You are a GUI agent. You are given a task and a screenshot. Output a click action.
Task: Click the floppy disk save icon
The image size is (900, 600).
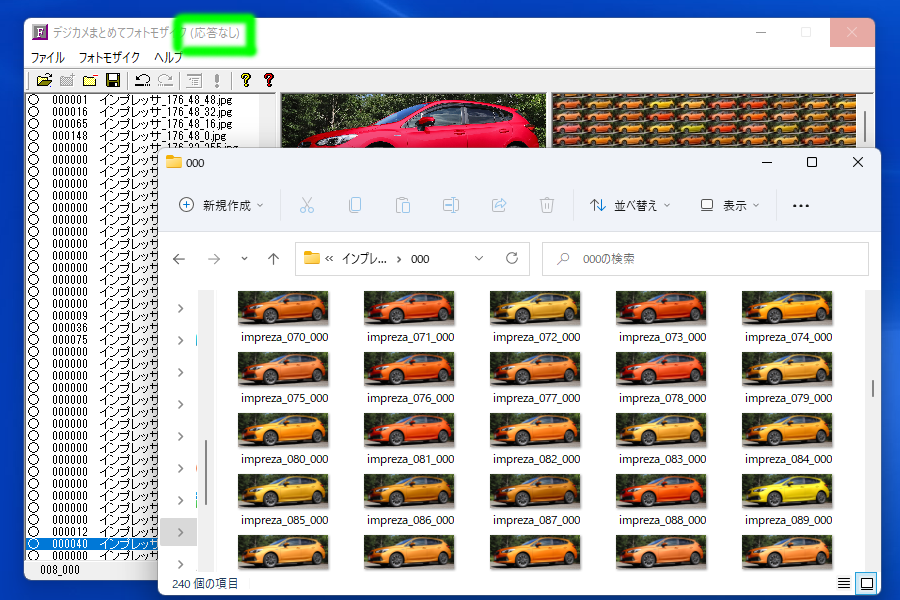click(x=113, y=80)
